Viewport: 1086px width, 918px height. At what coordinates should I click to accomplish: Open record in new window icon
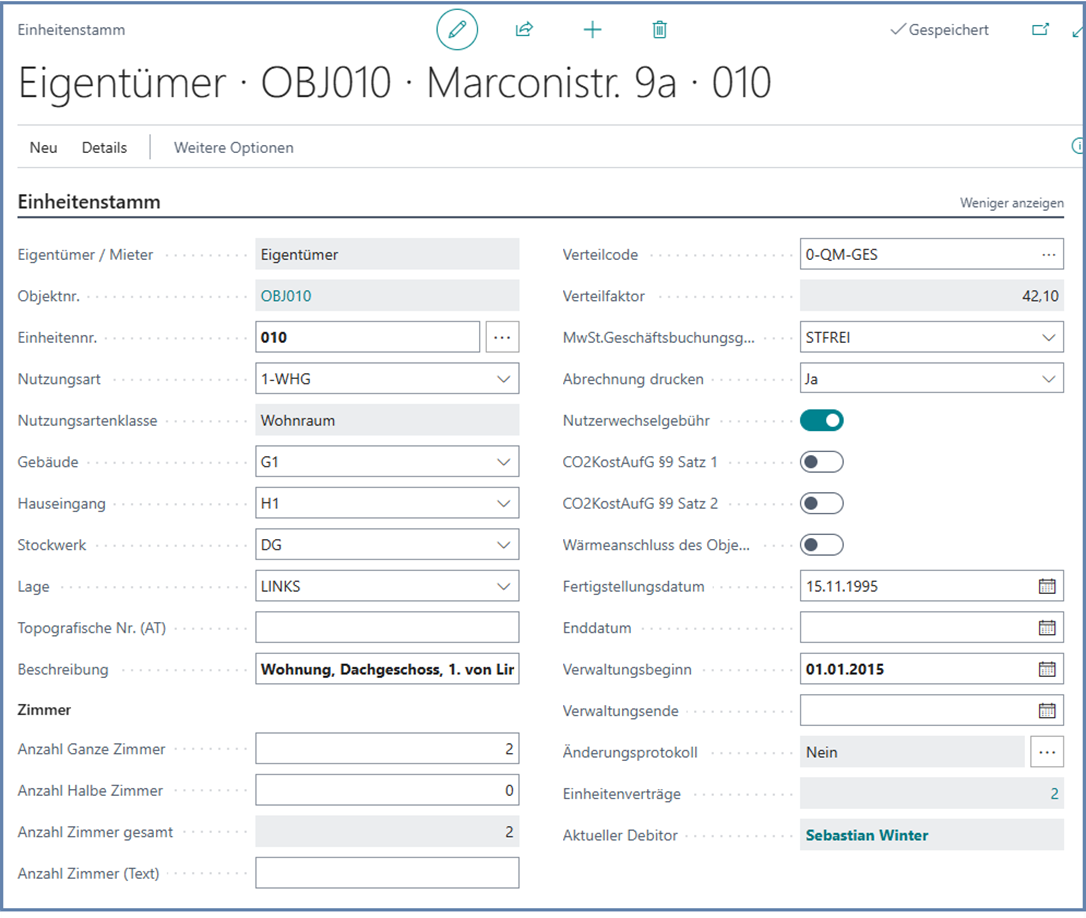(1040, 30)
